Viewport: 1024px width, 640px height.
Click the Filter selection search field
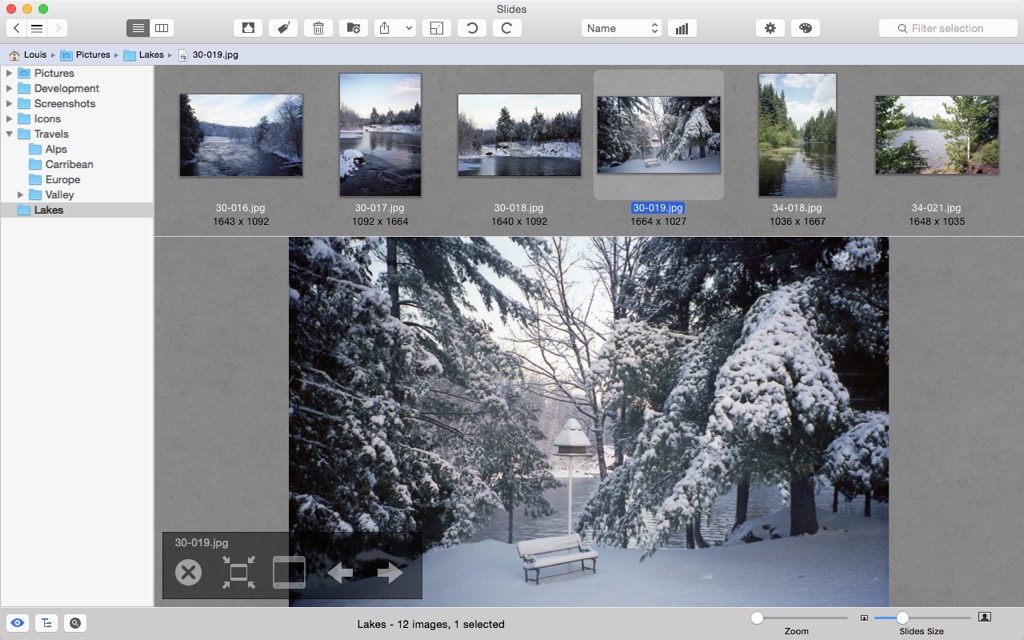948,28
